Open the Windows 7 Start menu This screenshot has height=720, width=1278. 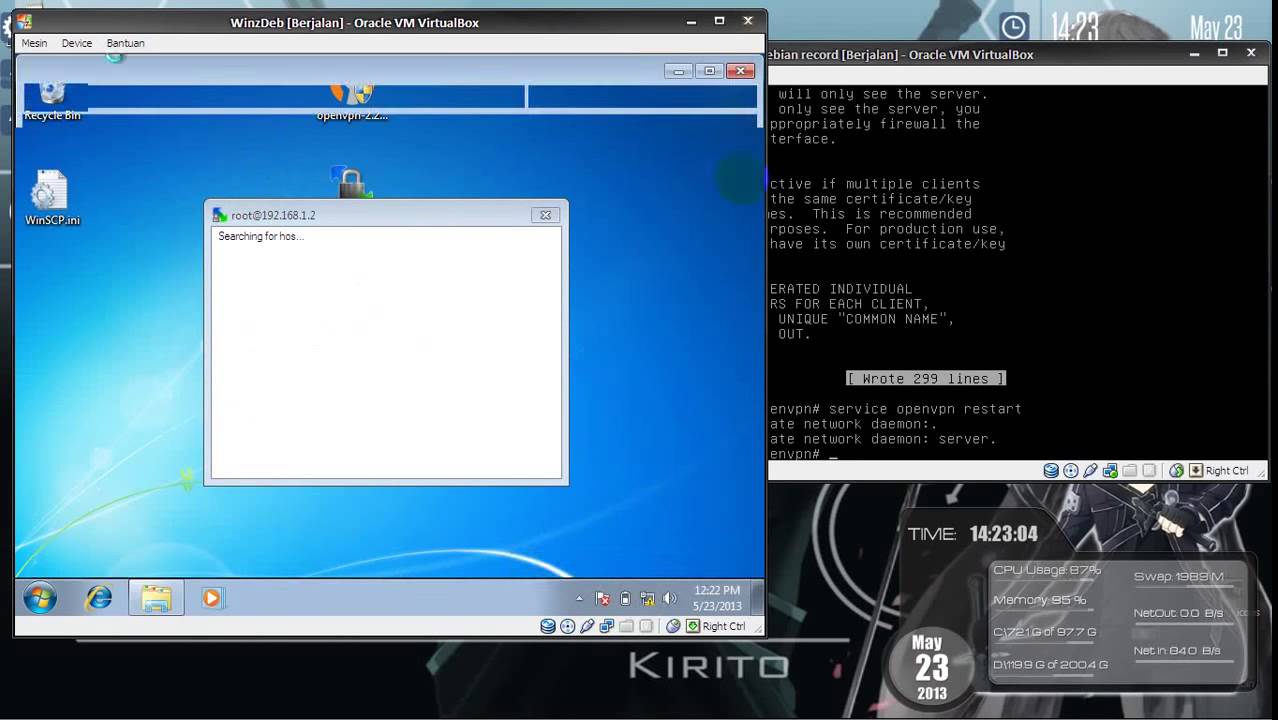[x=40, y=598]
